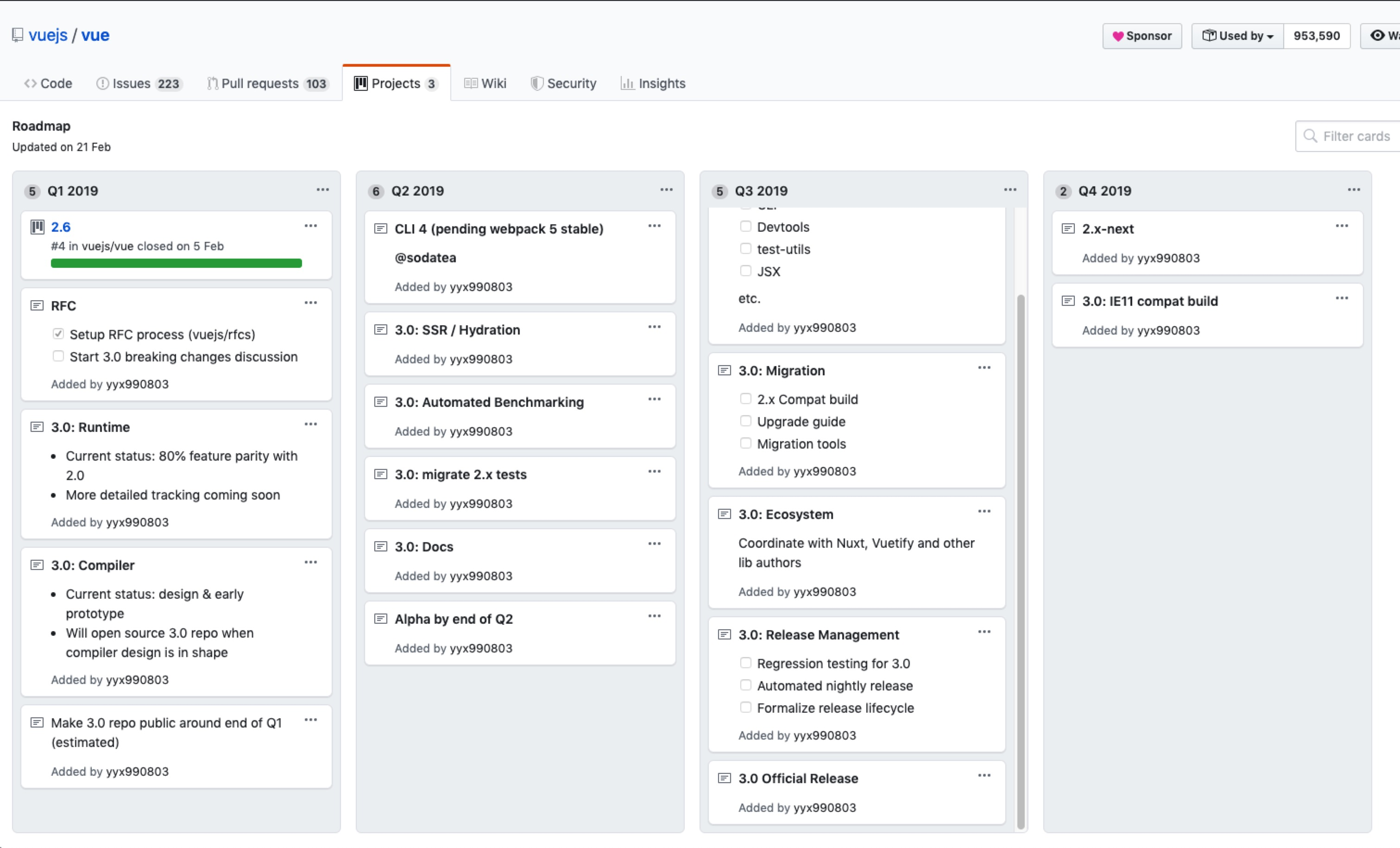Click the project board icon on 2.6 card
The width and height of the screenshot is (1400, 848).
pyautogui.click(x=38, y=228)
